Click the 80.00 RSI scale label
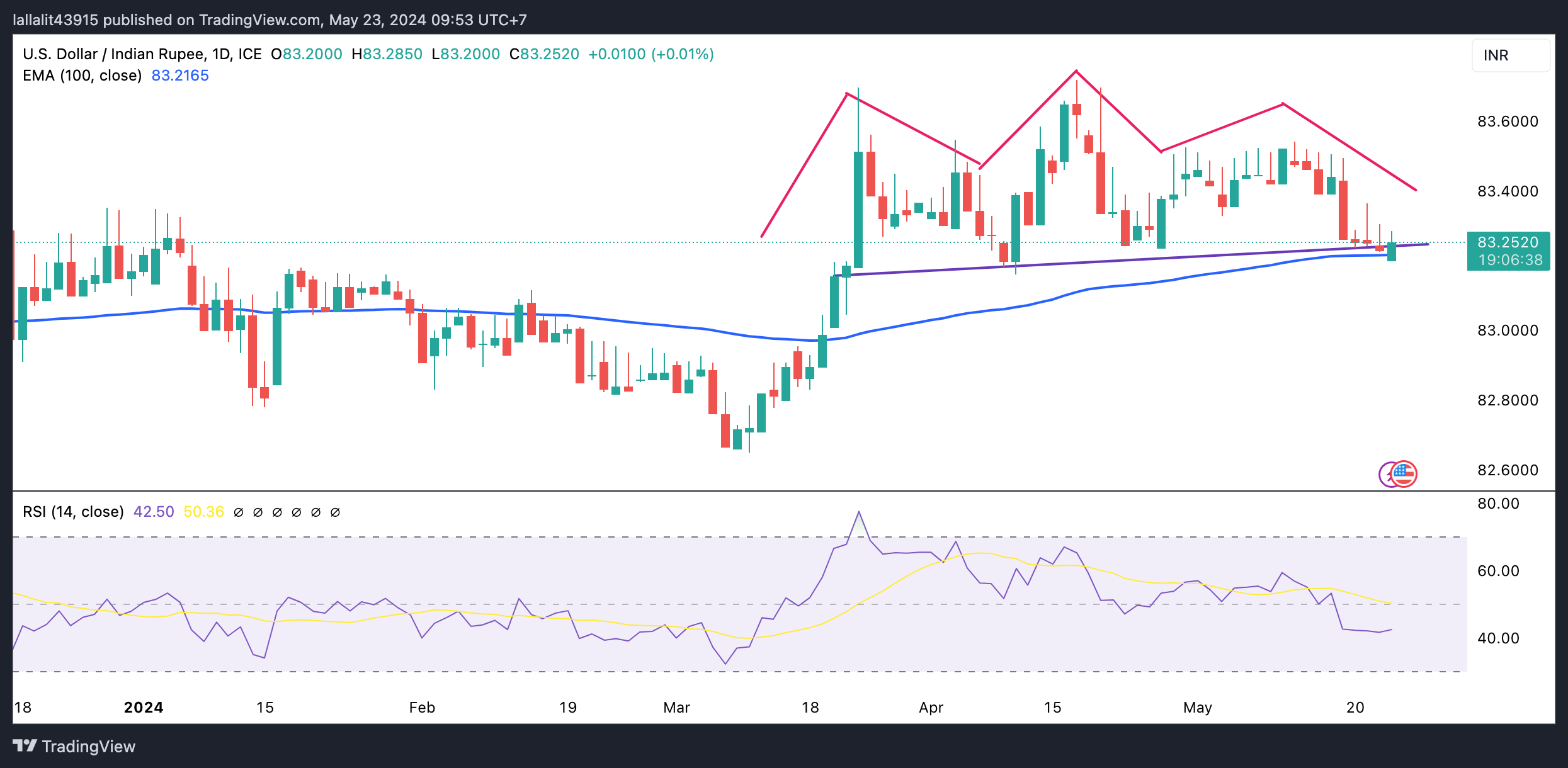 point(1498,504)
